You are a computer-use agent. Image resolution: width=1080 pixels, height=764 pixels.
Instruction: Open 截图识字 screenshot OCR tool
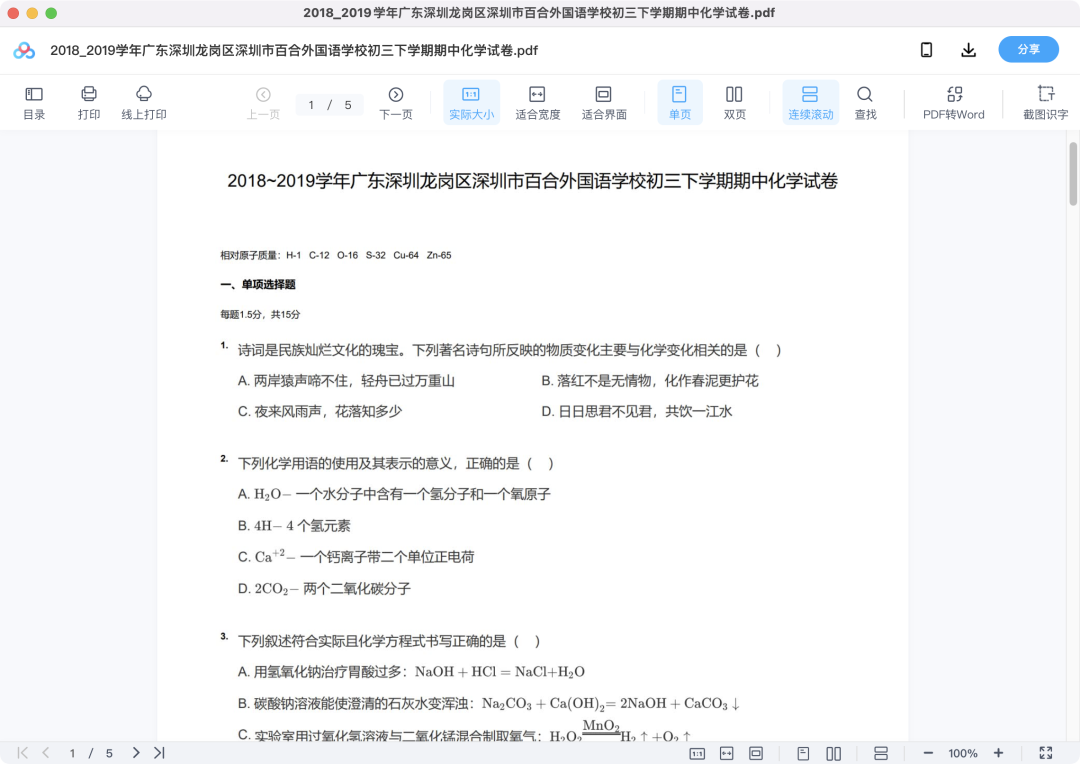coord(1045,103)
